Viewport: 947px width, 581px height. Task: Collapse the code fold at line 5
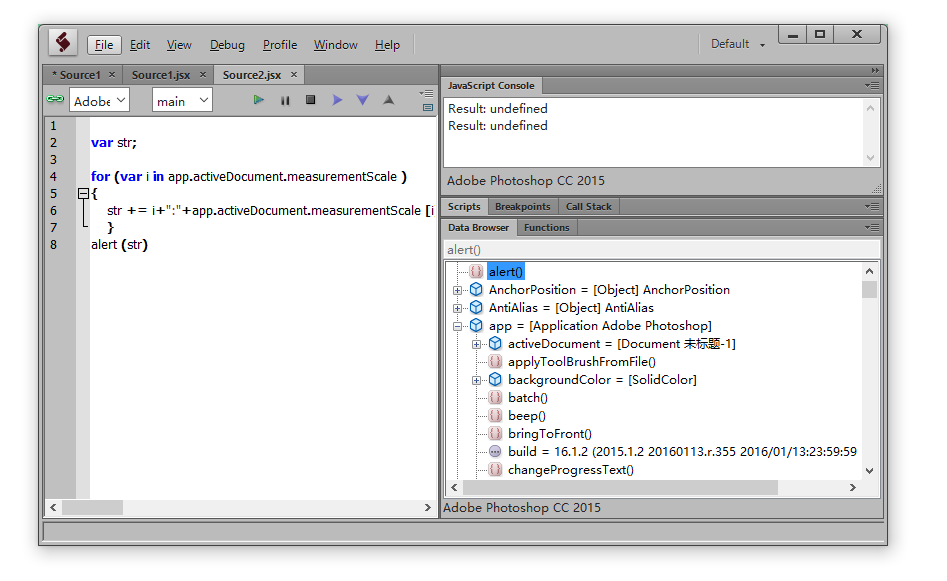(x=83, y=193)
